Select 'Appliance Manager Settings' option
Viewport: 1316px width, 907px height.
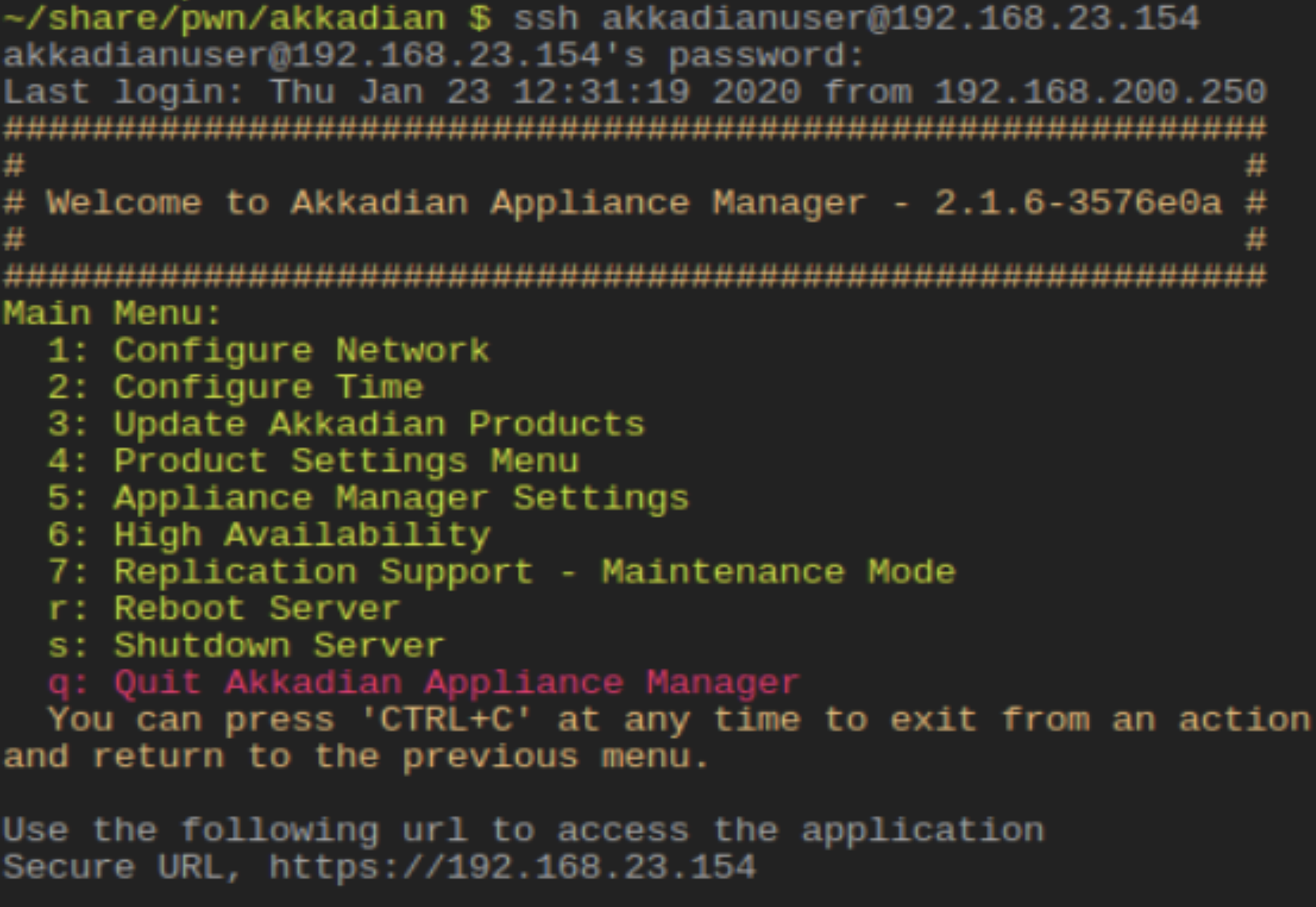click(401, 498)
